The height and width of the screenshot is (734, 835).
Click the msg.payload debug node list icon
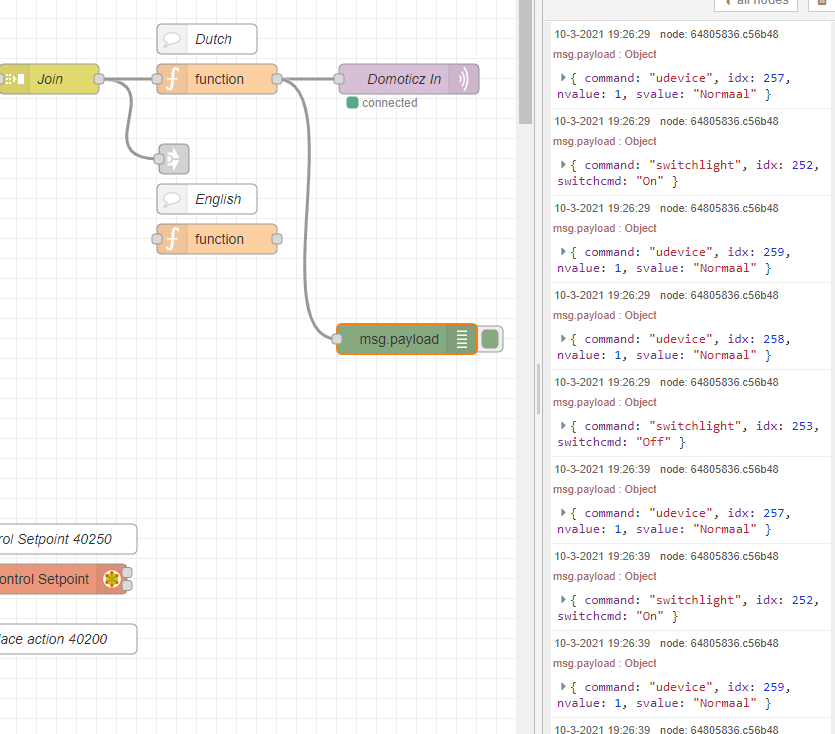click(x=462, y=339)
